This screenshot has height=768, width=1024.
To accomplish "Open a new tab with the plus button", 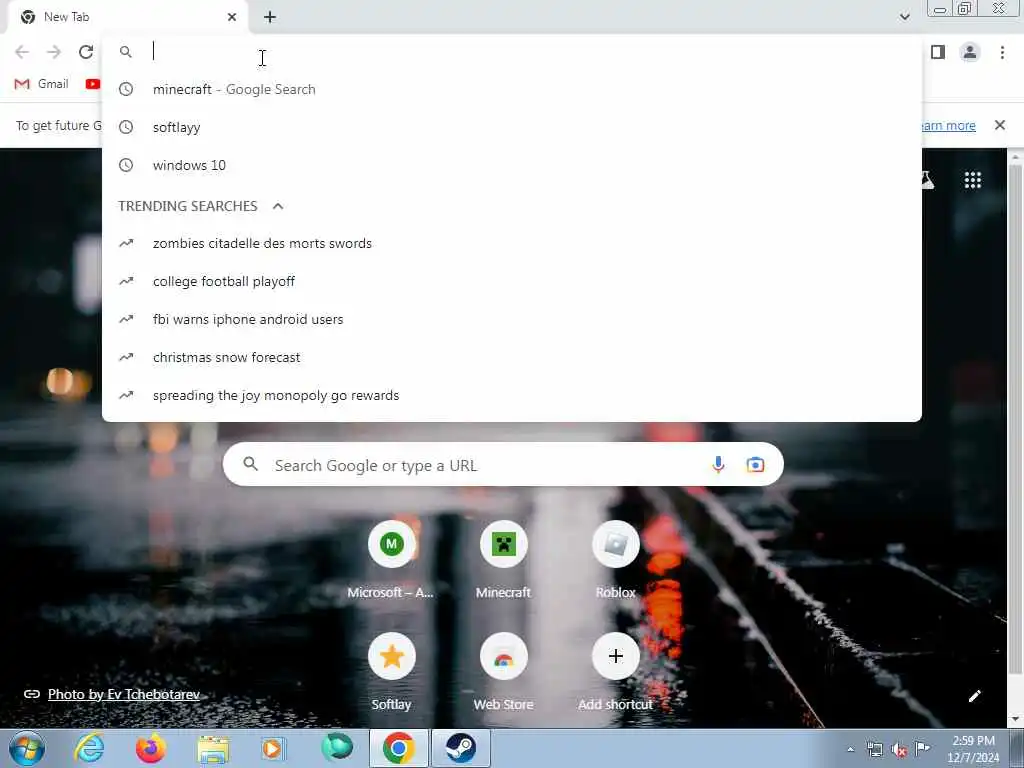I will pos(270,17).
